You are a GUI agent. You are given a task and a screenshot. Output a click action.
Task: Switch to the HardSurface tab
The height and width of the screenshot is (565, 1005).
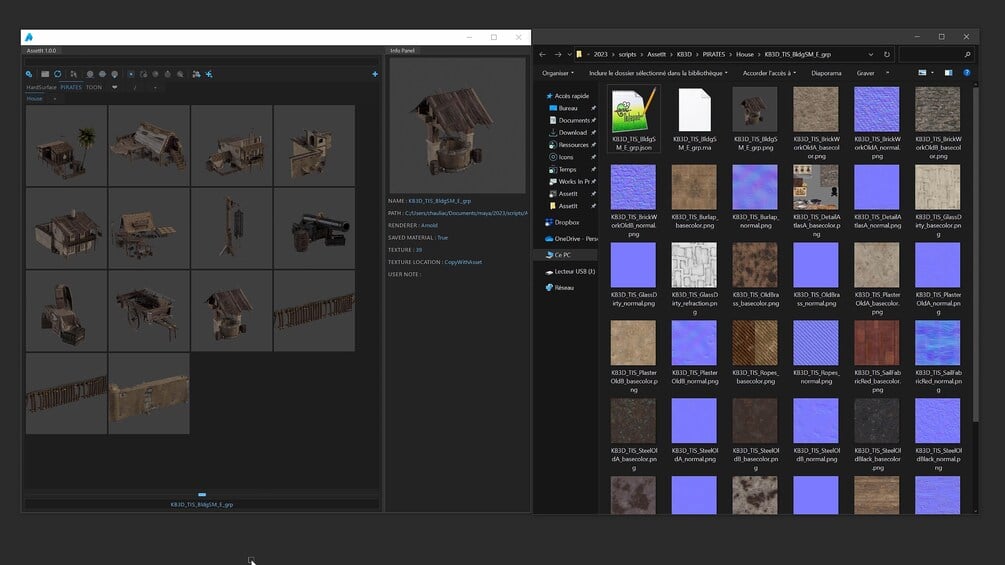pos(41,87)
